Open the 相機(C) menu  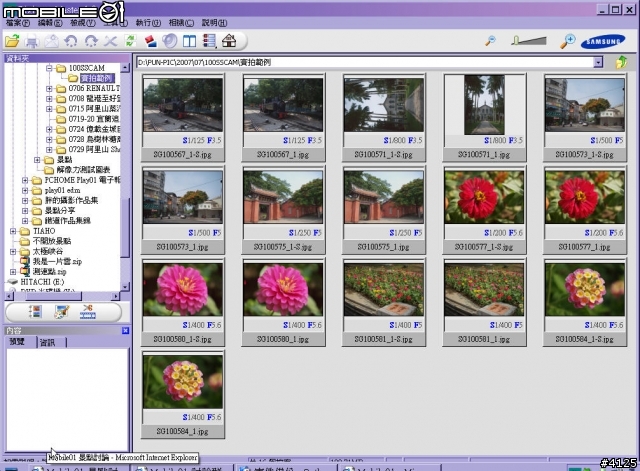point(181,23)
